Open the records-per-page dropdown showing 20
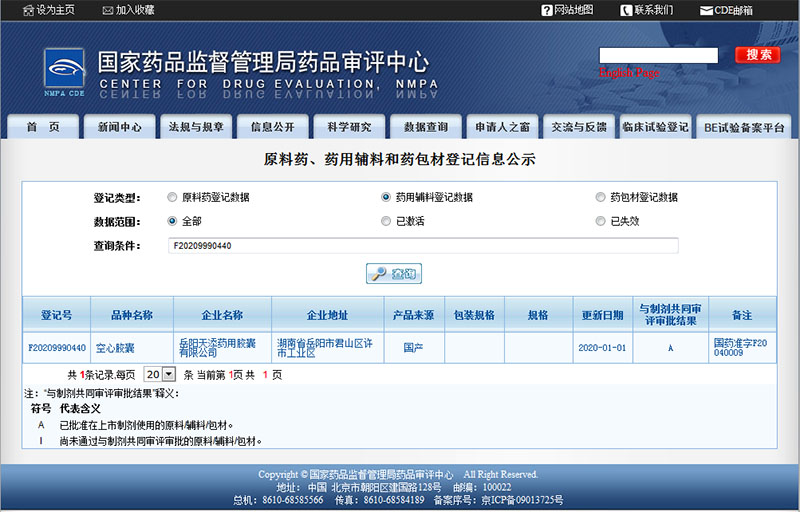 [160, 374]
